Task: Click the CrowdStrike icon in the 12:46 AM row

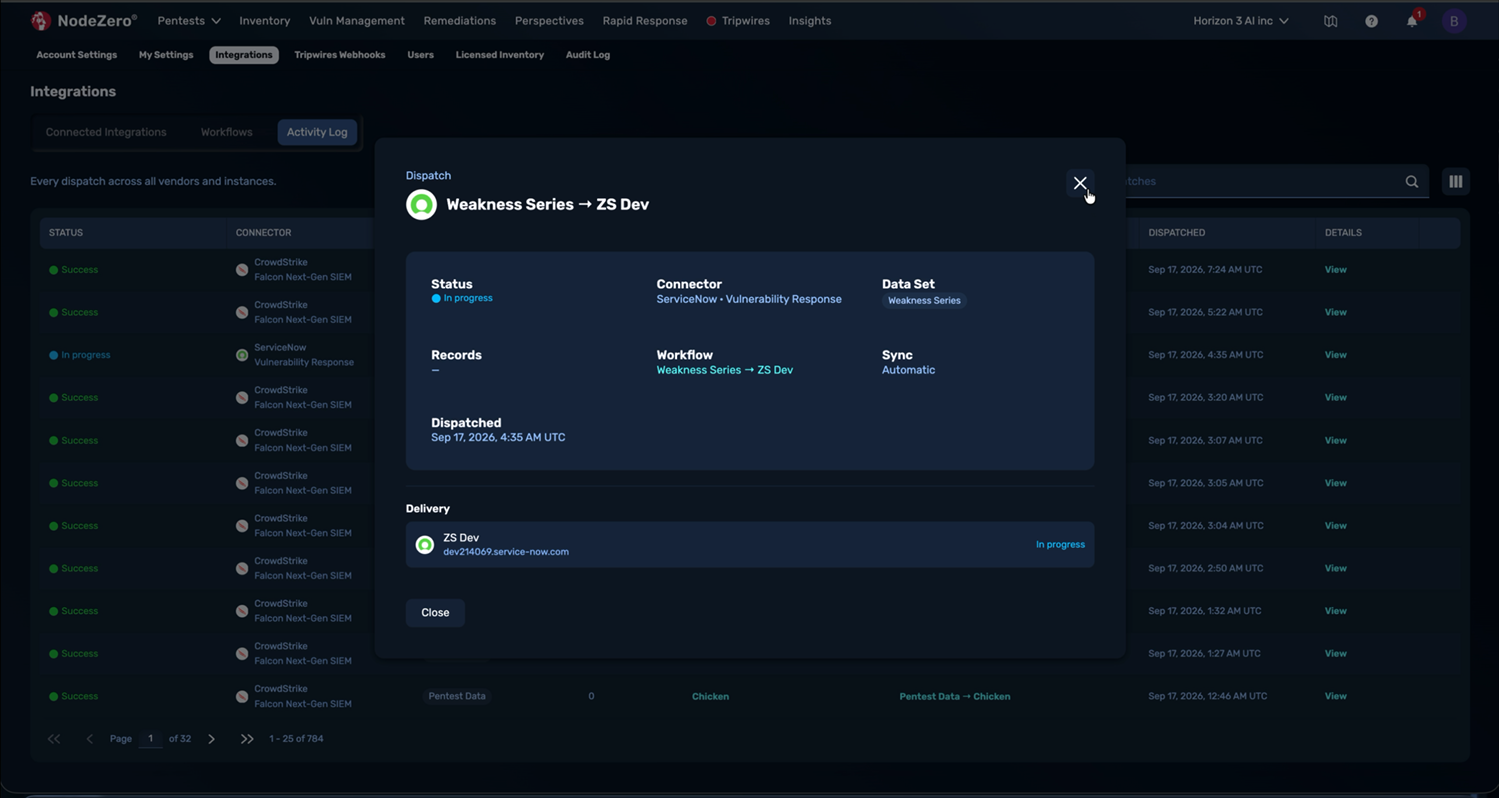Action: click(242, 697)
